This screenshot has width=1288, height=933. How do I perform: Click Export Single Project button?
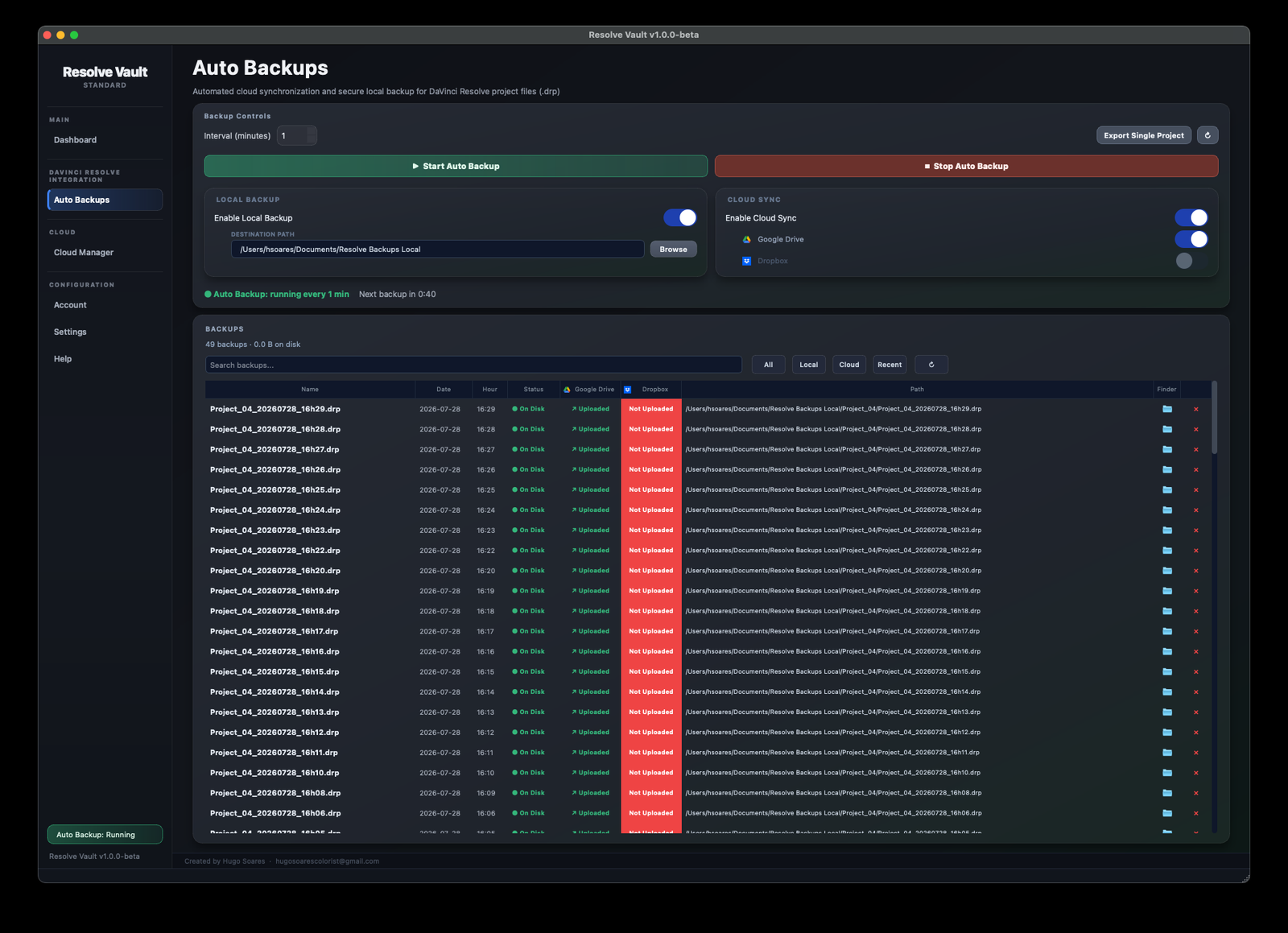(x=1143, y=135)
